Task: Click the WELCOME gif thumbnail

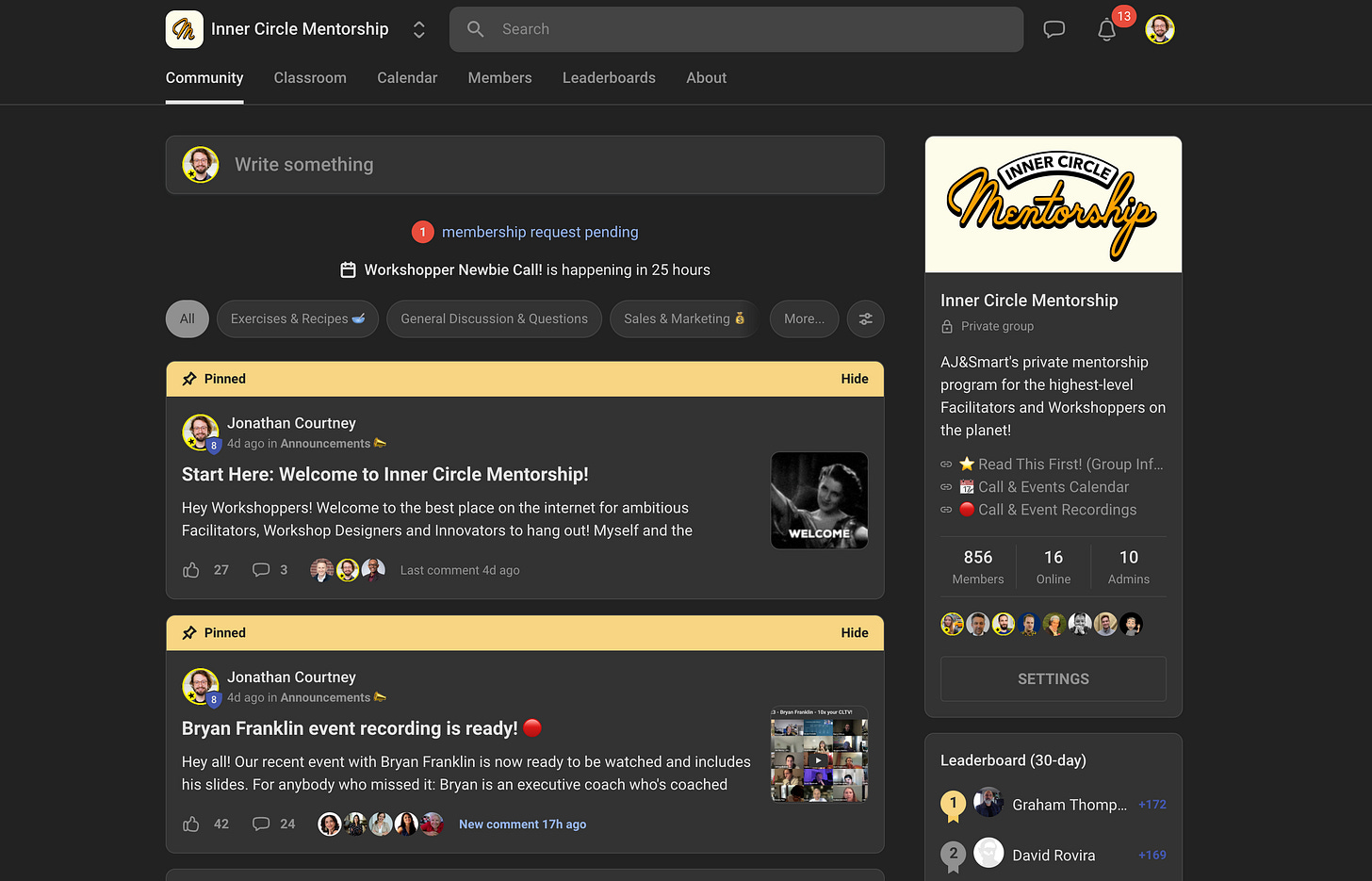Action: [x=820, y=500]
